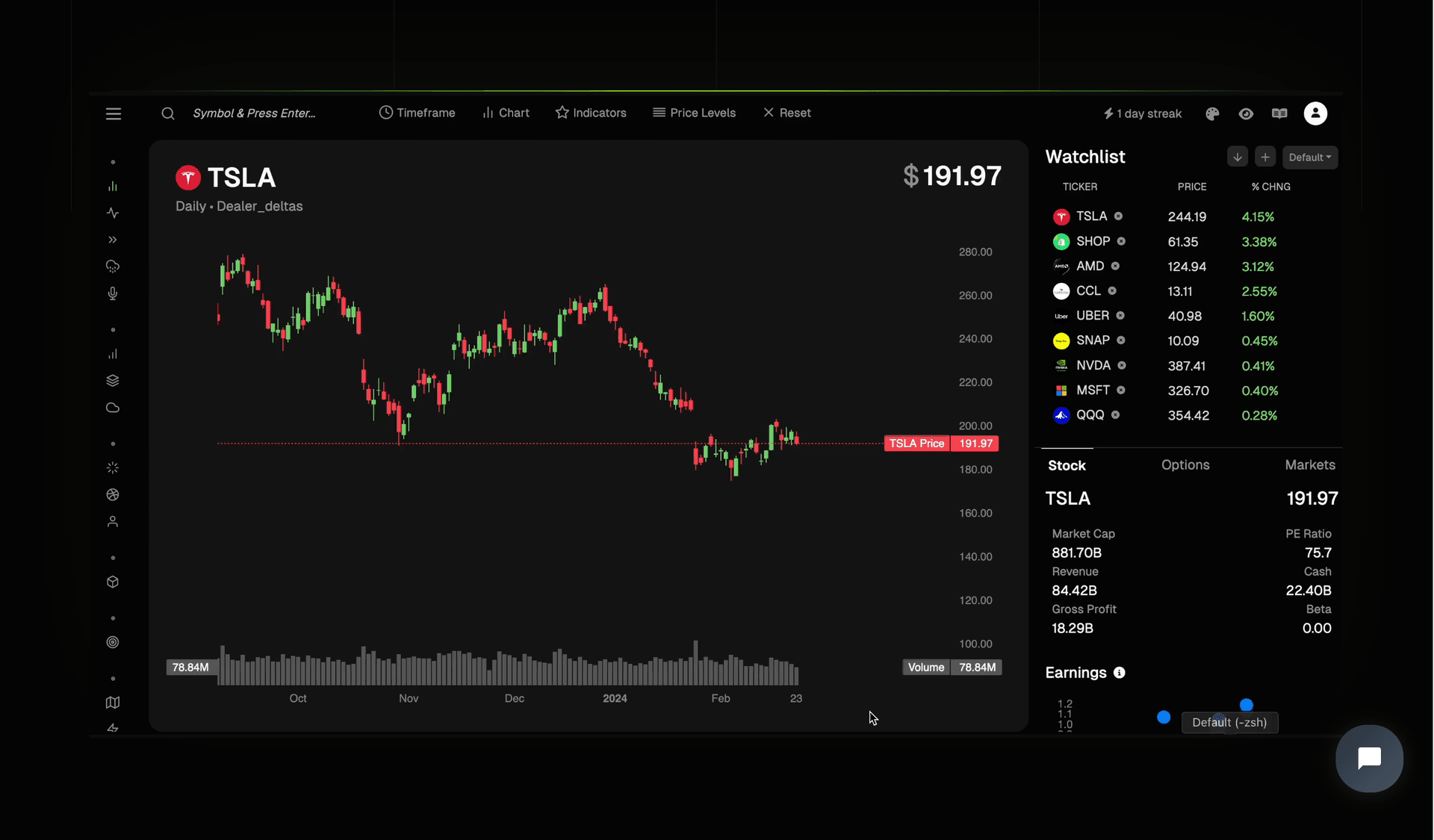
Task: Select the target bullseye icon in sidebar
Action: (113, 642)
